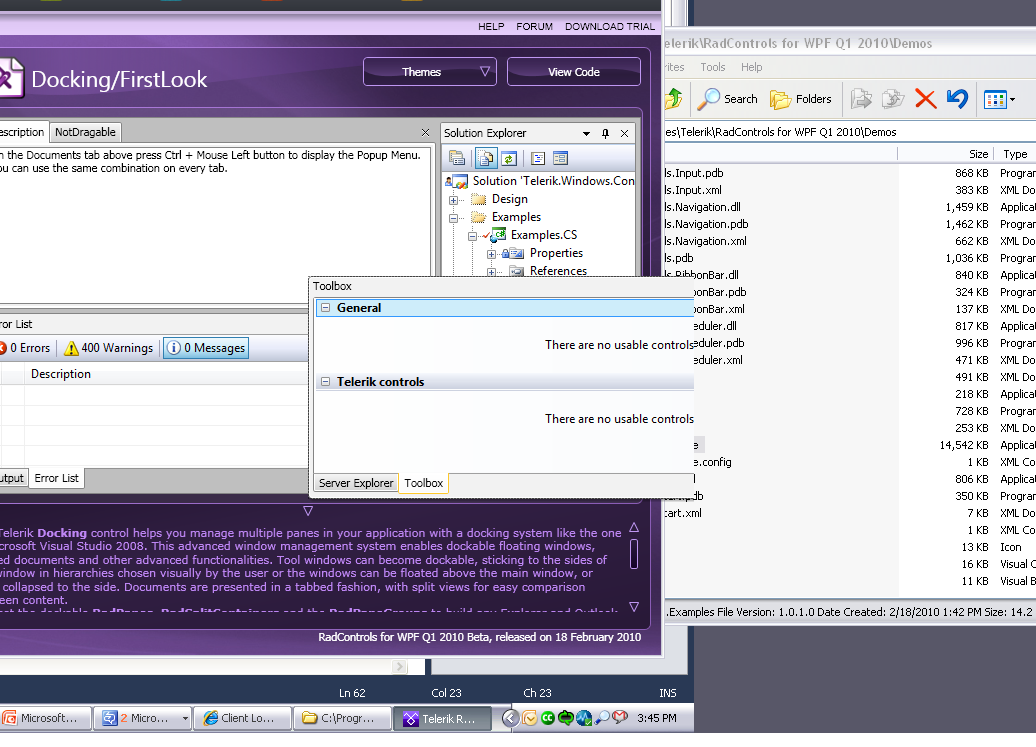The image size is (1036, 747).
Task: Switch to the Output tab
Action: click(12, 478)
